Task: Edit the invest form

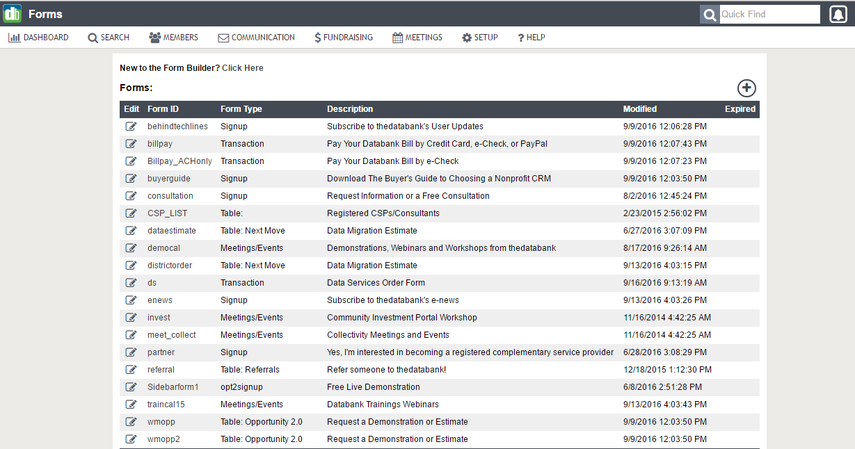Action: 131,318
